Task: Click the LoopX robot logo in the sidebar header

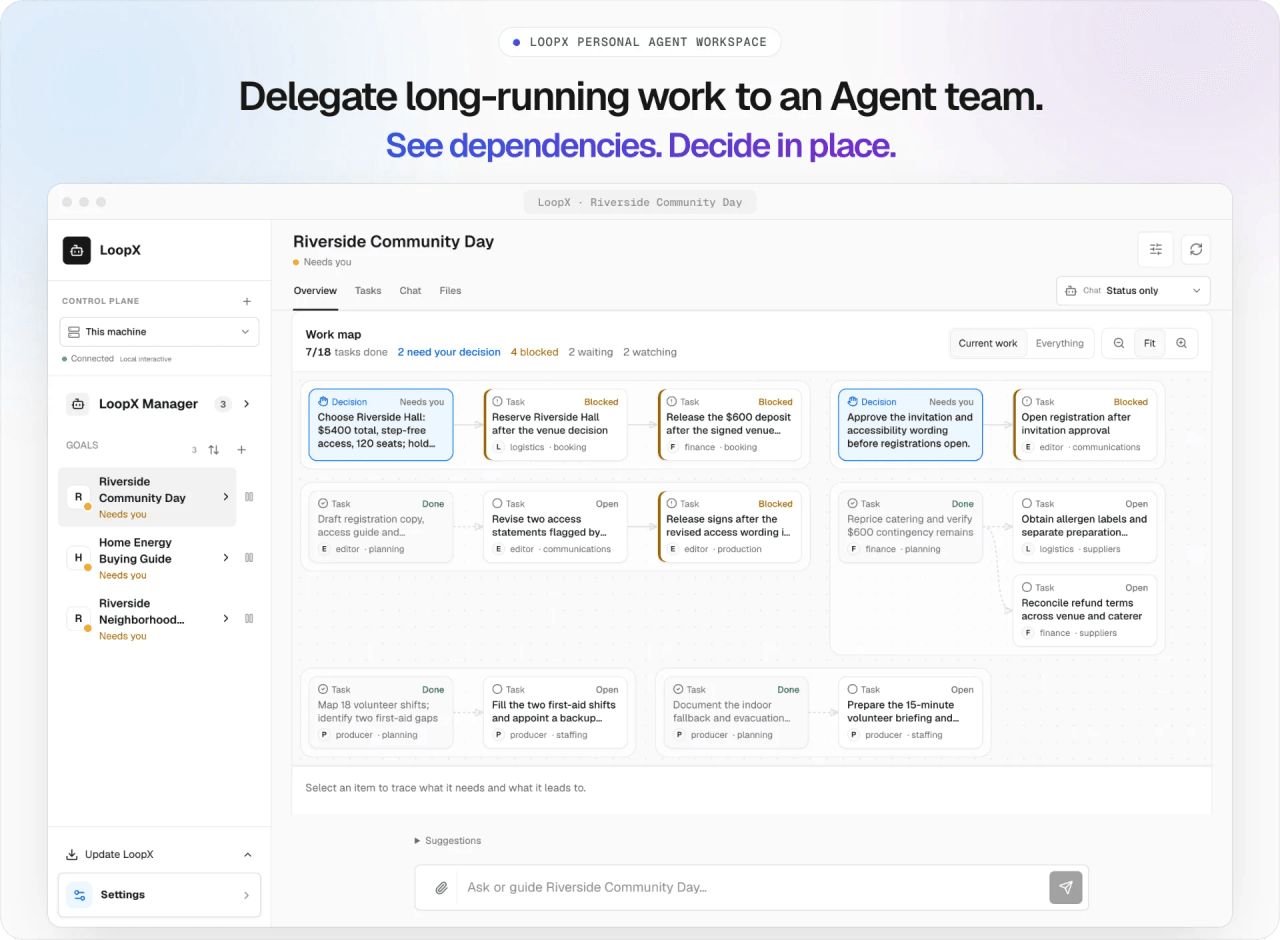Action: [77, 250]
